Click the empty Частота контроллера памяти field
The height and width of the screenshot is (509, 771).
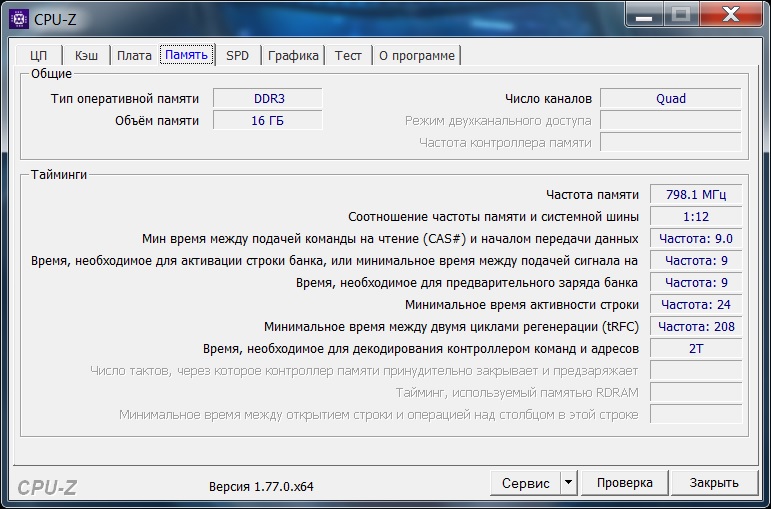click(x=671, y=143)
